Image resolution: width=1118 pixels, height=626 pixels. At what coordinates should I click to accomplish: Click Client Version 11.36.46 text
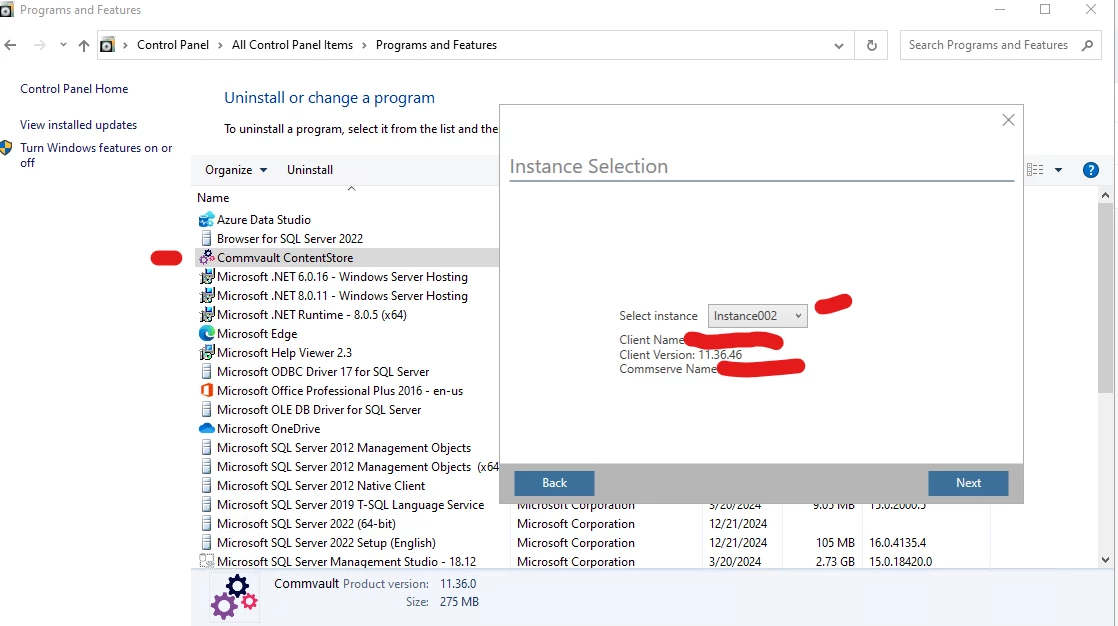point(680,354)
